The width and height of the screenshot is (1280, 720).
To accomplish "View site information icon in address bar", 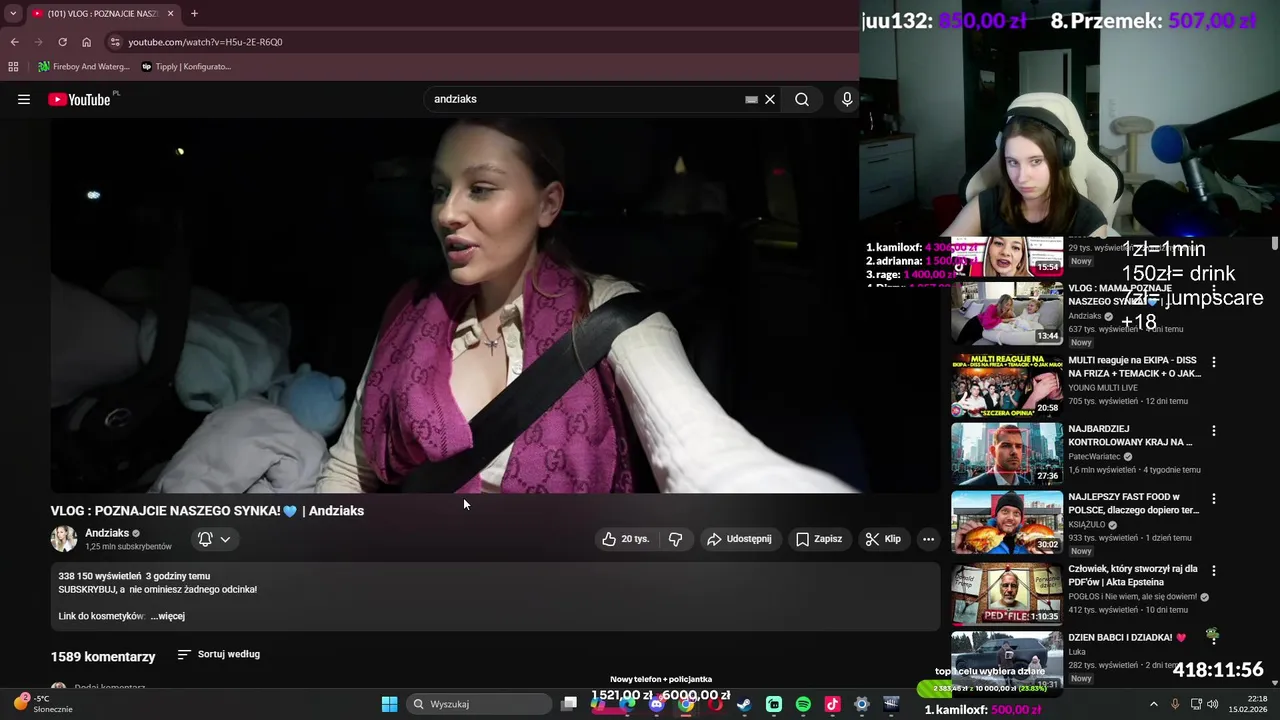I will (x=115, y=42).
